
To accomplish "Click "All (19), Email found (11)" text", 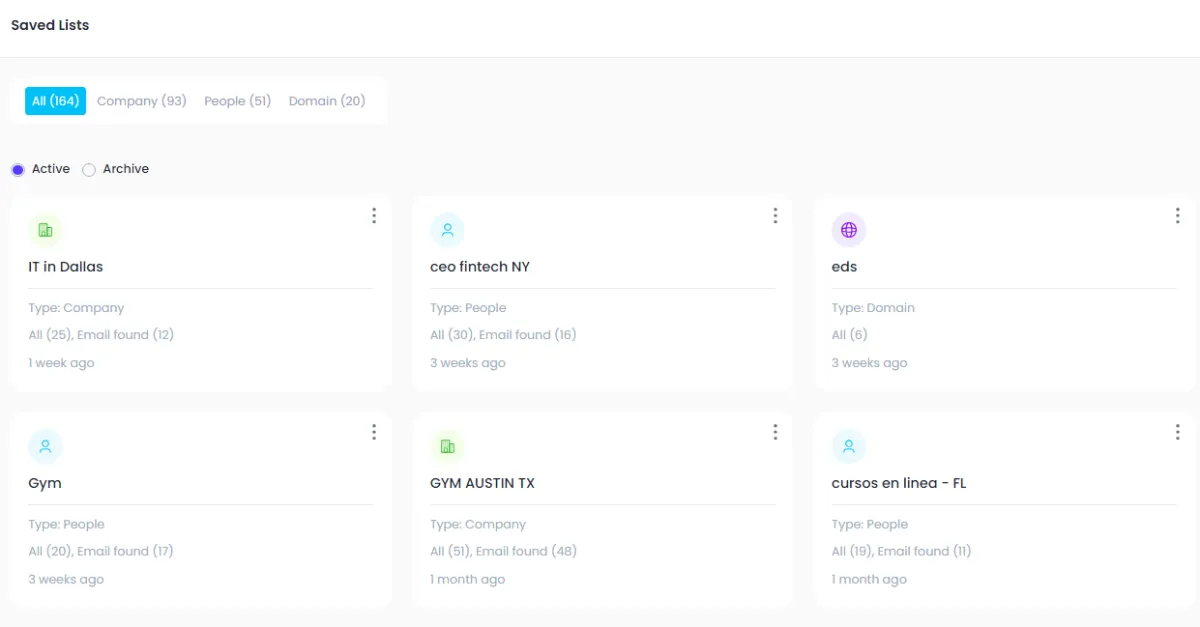I will tap(902, 551).
